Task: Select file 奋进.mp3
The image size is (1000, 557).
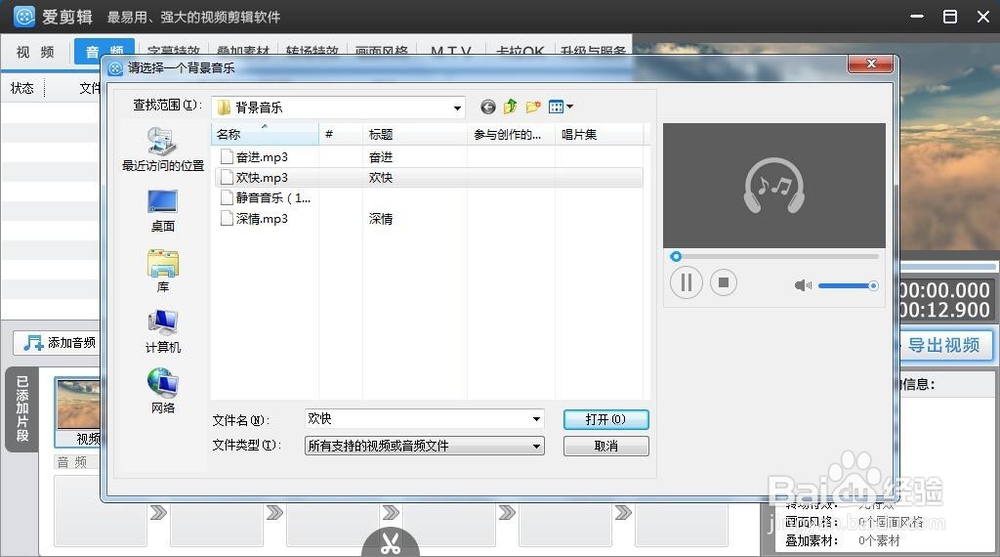Action: [261, 157]
